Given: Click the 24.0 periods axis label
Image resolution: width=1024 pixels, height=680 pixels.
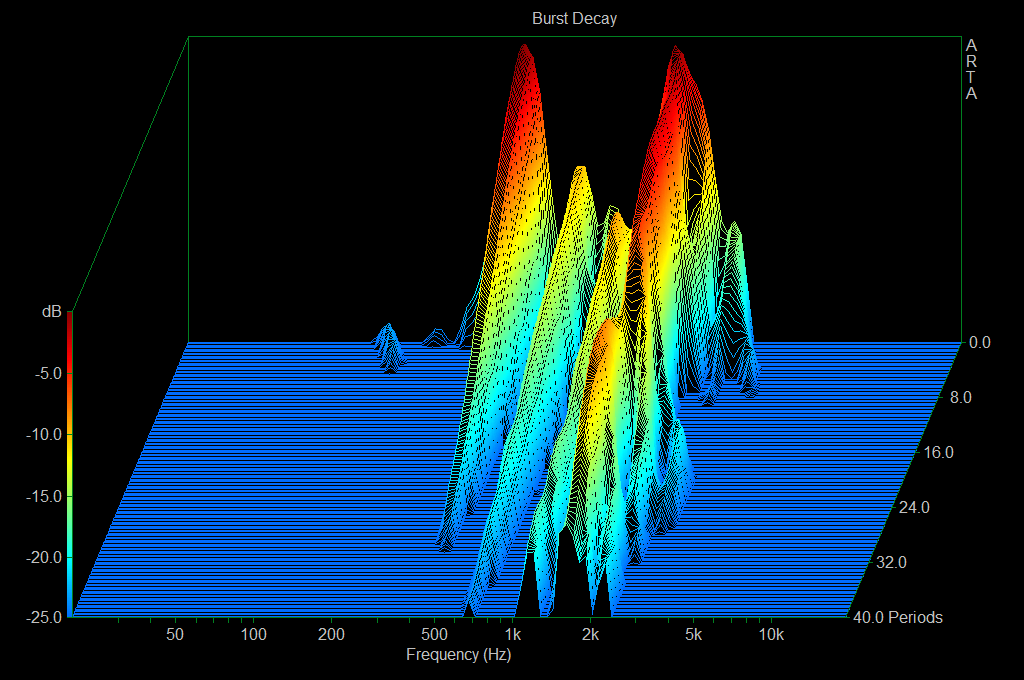Looking at the screenshot, I should coord(914,507).
